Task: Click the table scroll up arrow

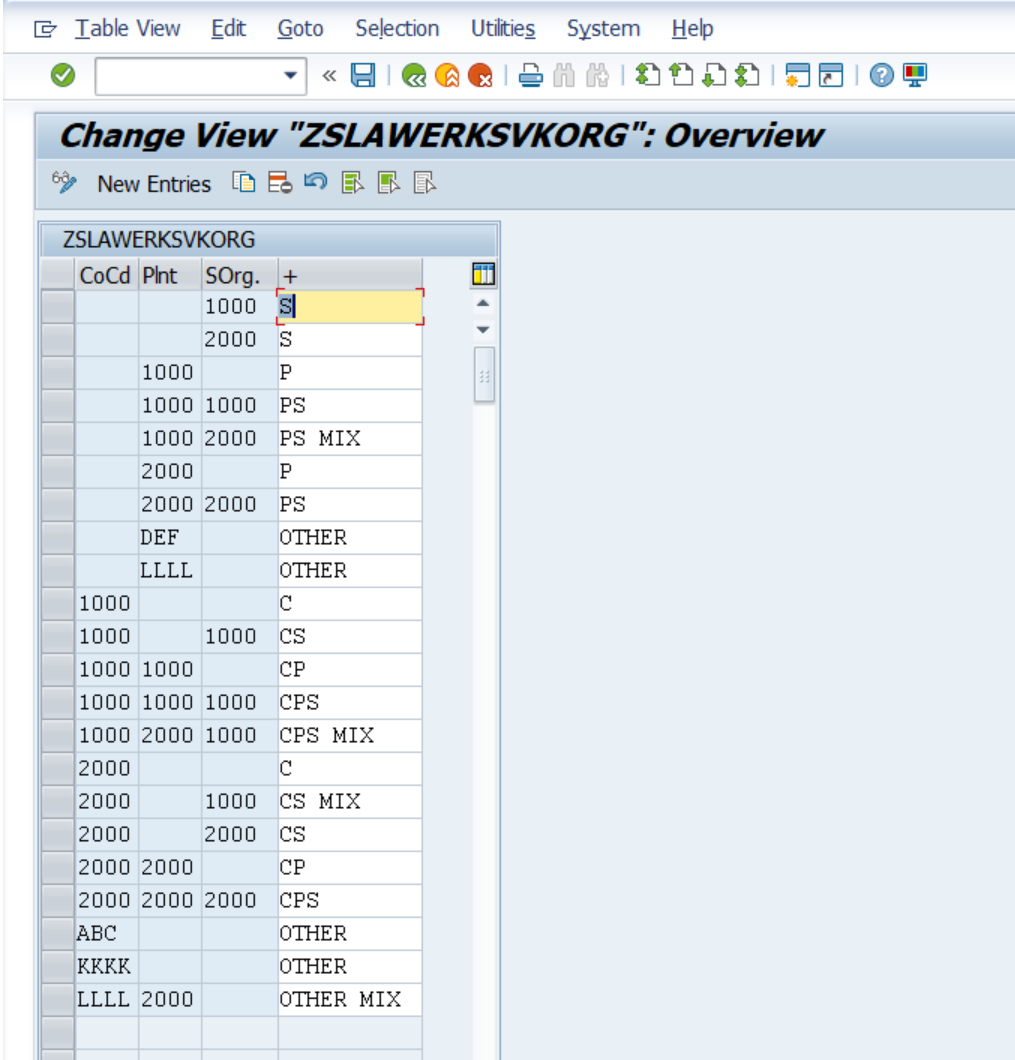Action: pos(483,304)
